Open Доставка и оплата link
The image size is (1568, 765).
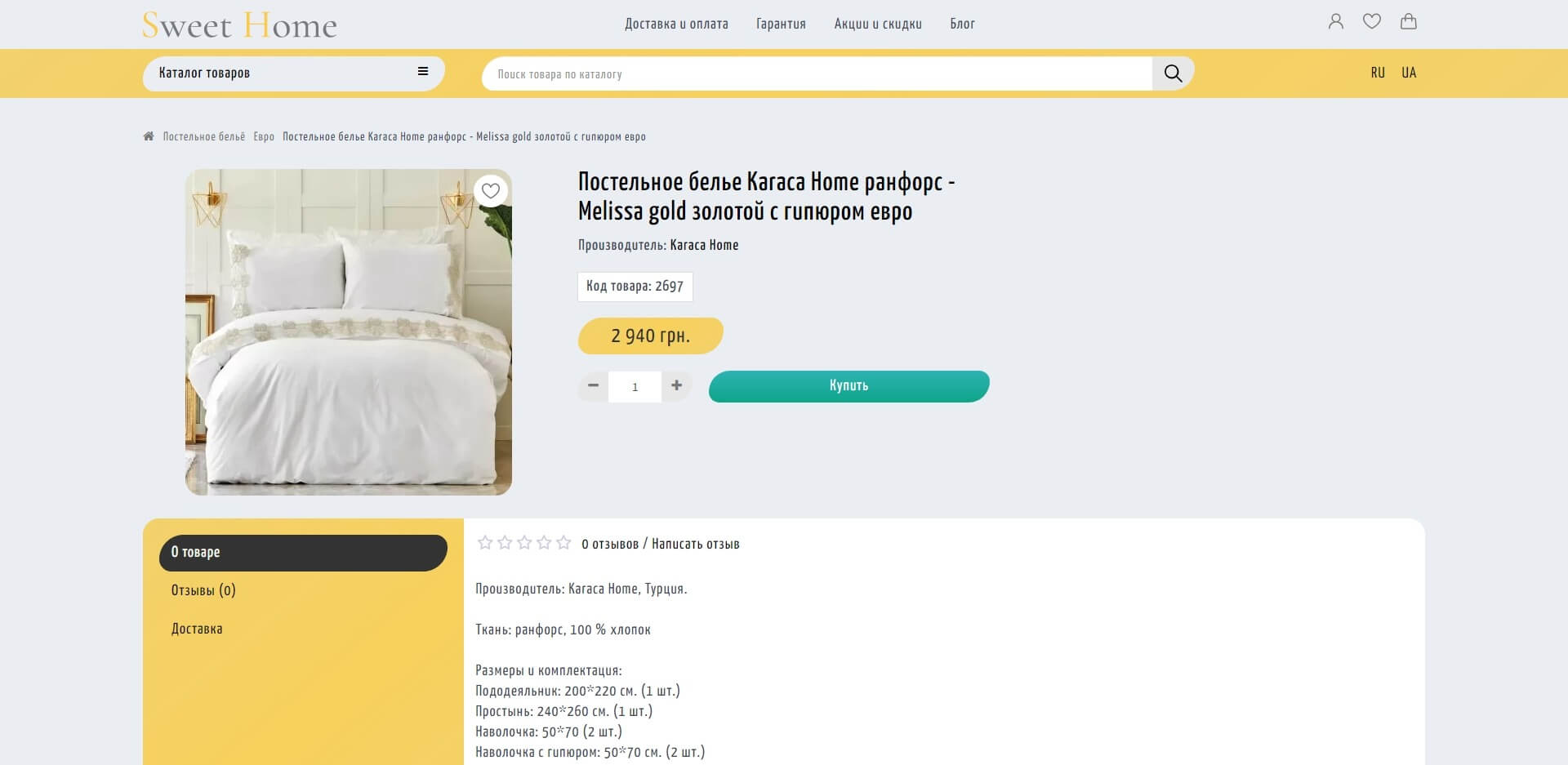click(x=676, y=24)
